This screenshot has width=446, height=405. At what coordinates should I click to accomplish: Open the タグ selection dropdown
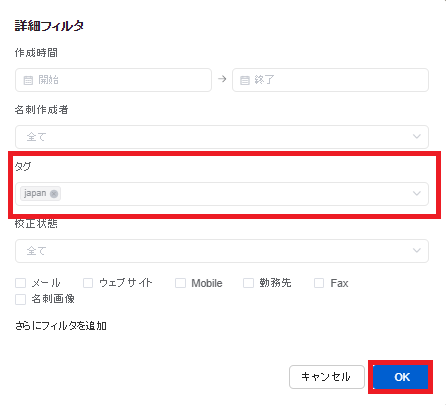coord(222,194)
